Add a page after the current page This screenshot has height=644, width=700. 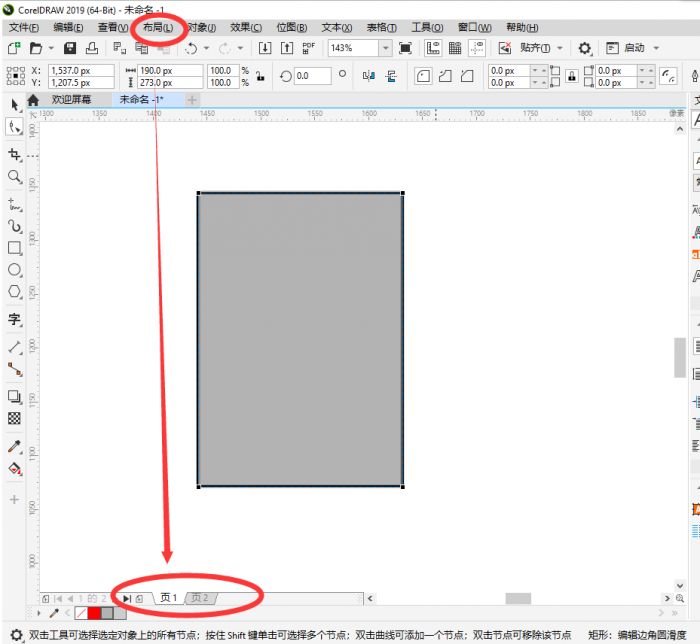[x=139, y=598]
